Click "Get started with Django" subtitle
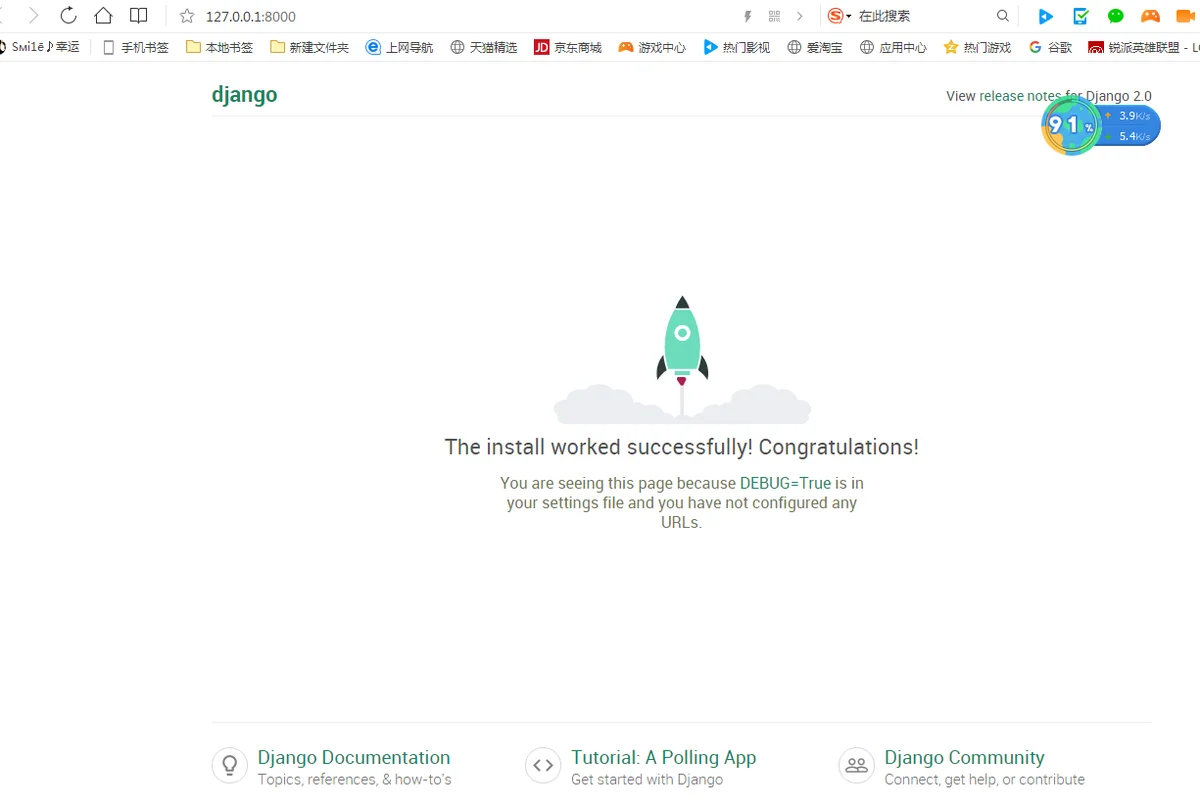1200x806 pixels. tap(647, 780)
